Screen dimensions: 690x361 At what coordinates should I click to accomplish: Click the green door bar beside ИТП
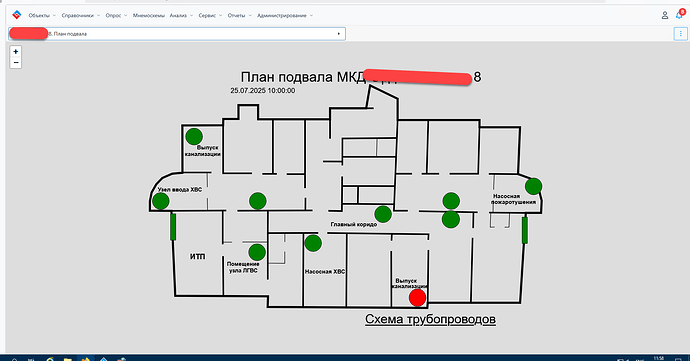173,227
